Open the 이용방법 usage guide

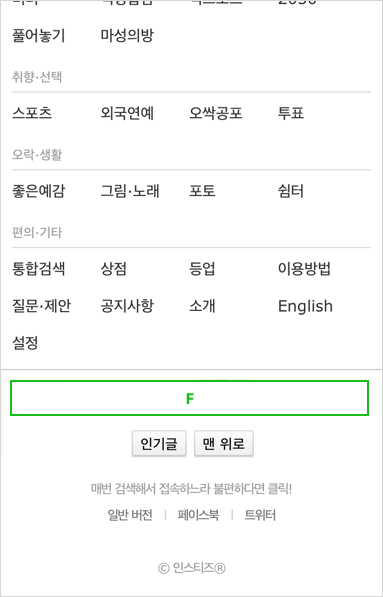pyautogui.click(x=304, y=269)
